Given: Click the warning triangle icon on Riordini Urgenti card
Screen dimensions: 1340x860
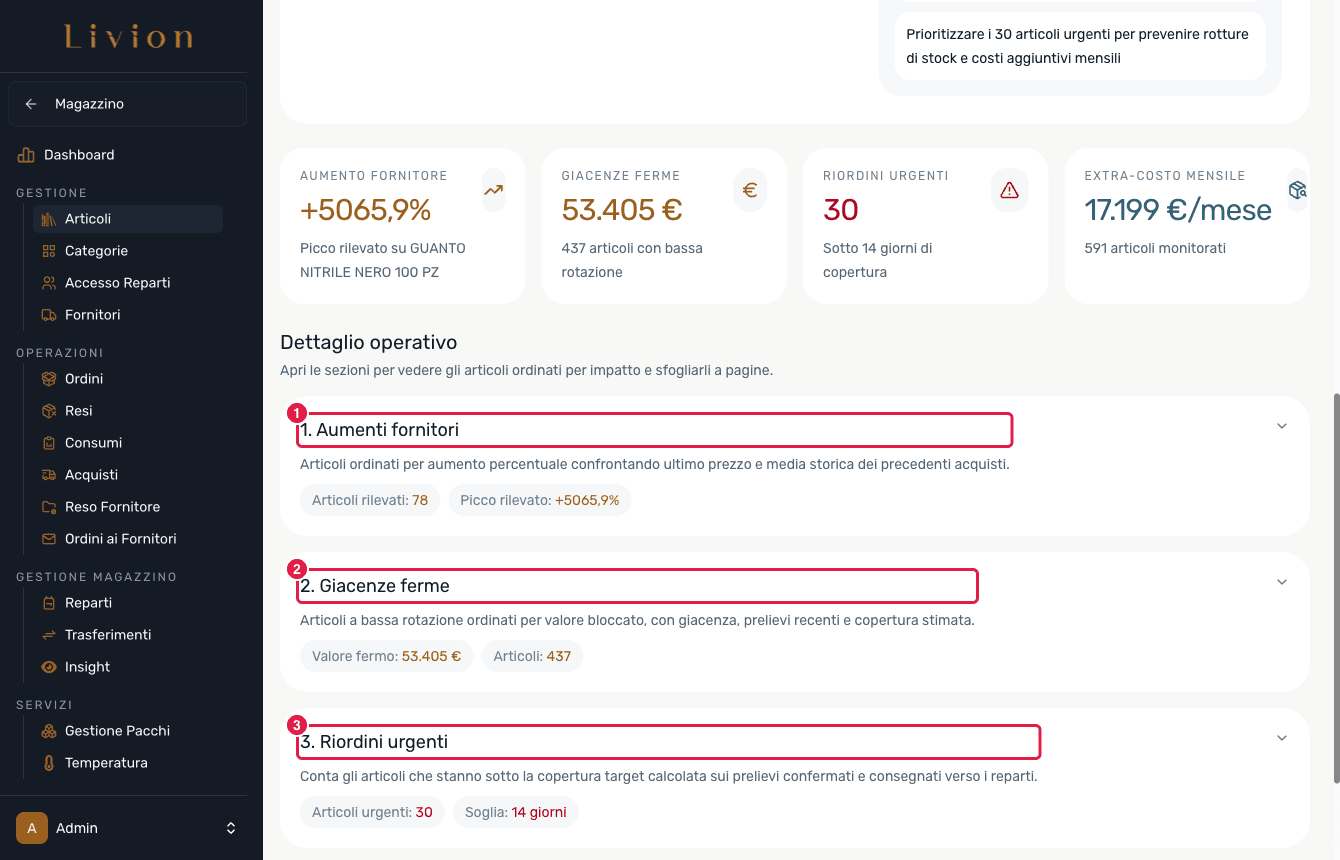Looking at the screenshot, I should coord(1009,190).
